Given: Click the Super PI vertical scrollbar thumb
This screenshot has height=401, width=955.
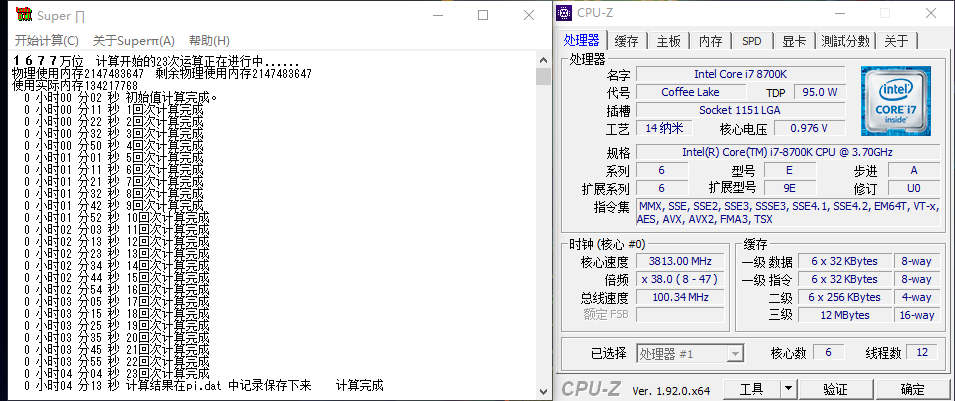Looking at the screenshot, I should (x=543, y=77).
